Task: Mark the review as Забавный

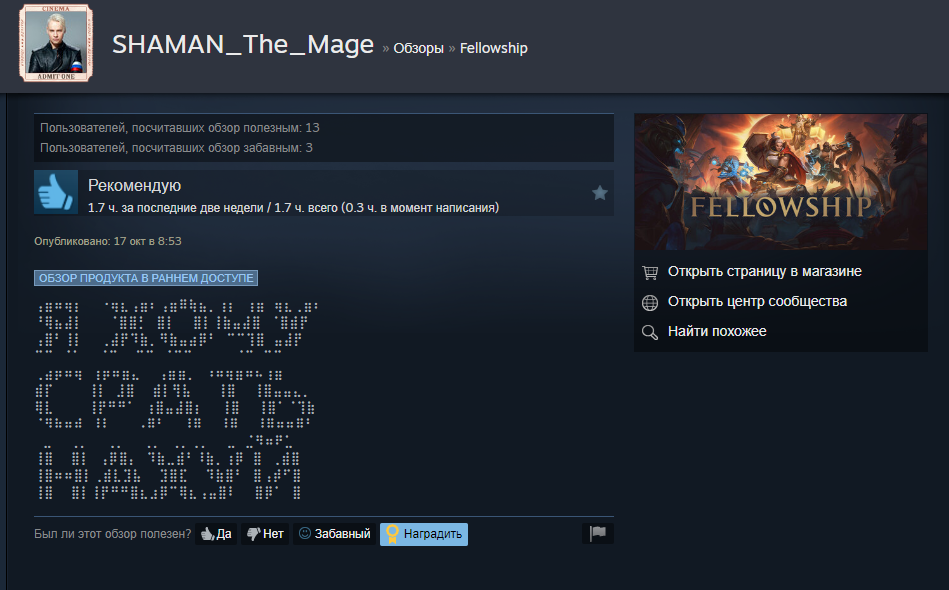Action: (335, 534)
